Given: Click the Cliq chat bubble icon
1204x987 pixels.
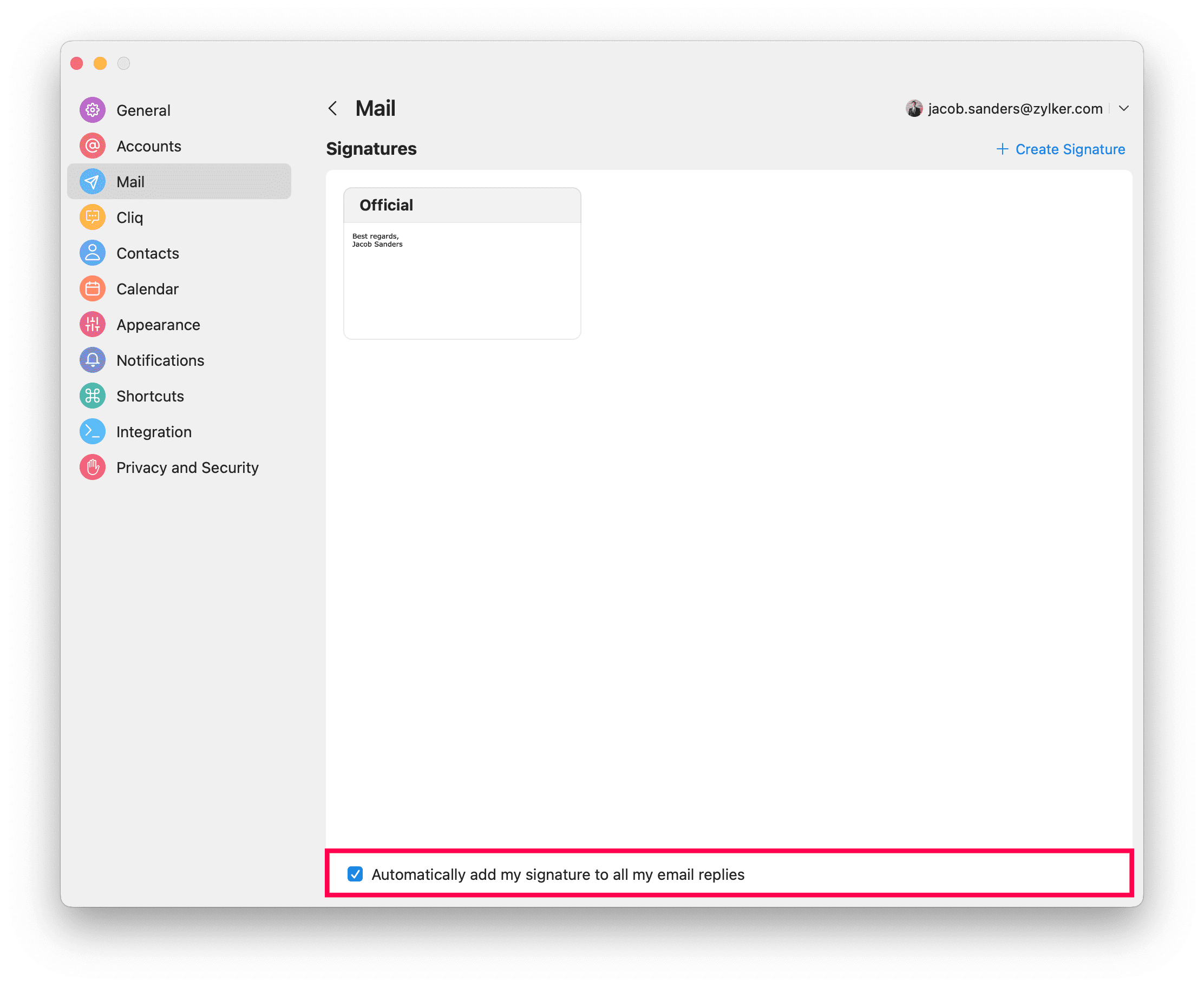Looking at the screenshot, I should [92, 217].
